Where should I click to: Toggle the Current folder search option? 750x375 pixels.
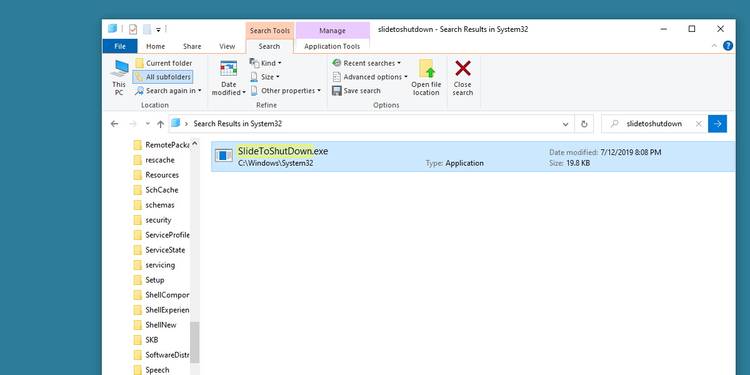click(x=164, y=63)
